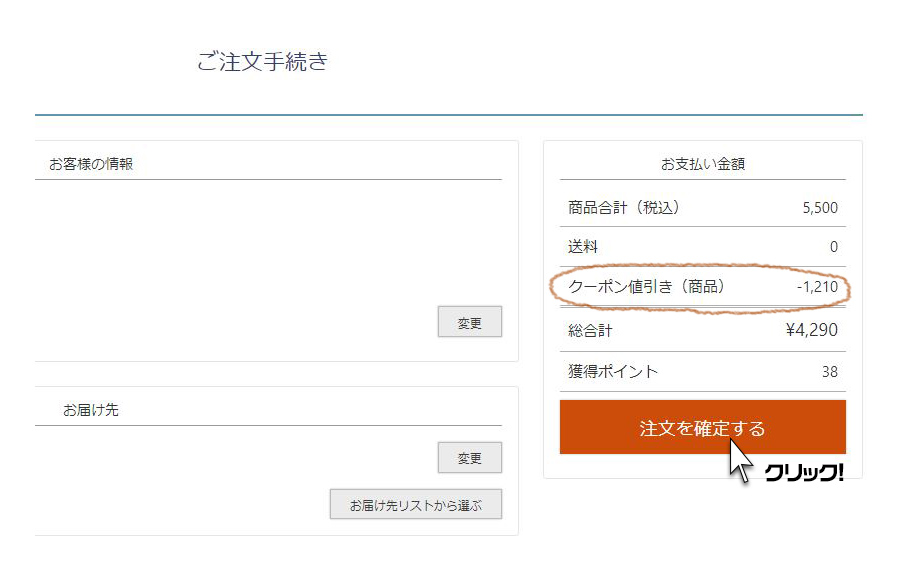Click the 獲得ポイント label
The image size is (900, 584).
[x=613, y=372]
